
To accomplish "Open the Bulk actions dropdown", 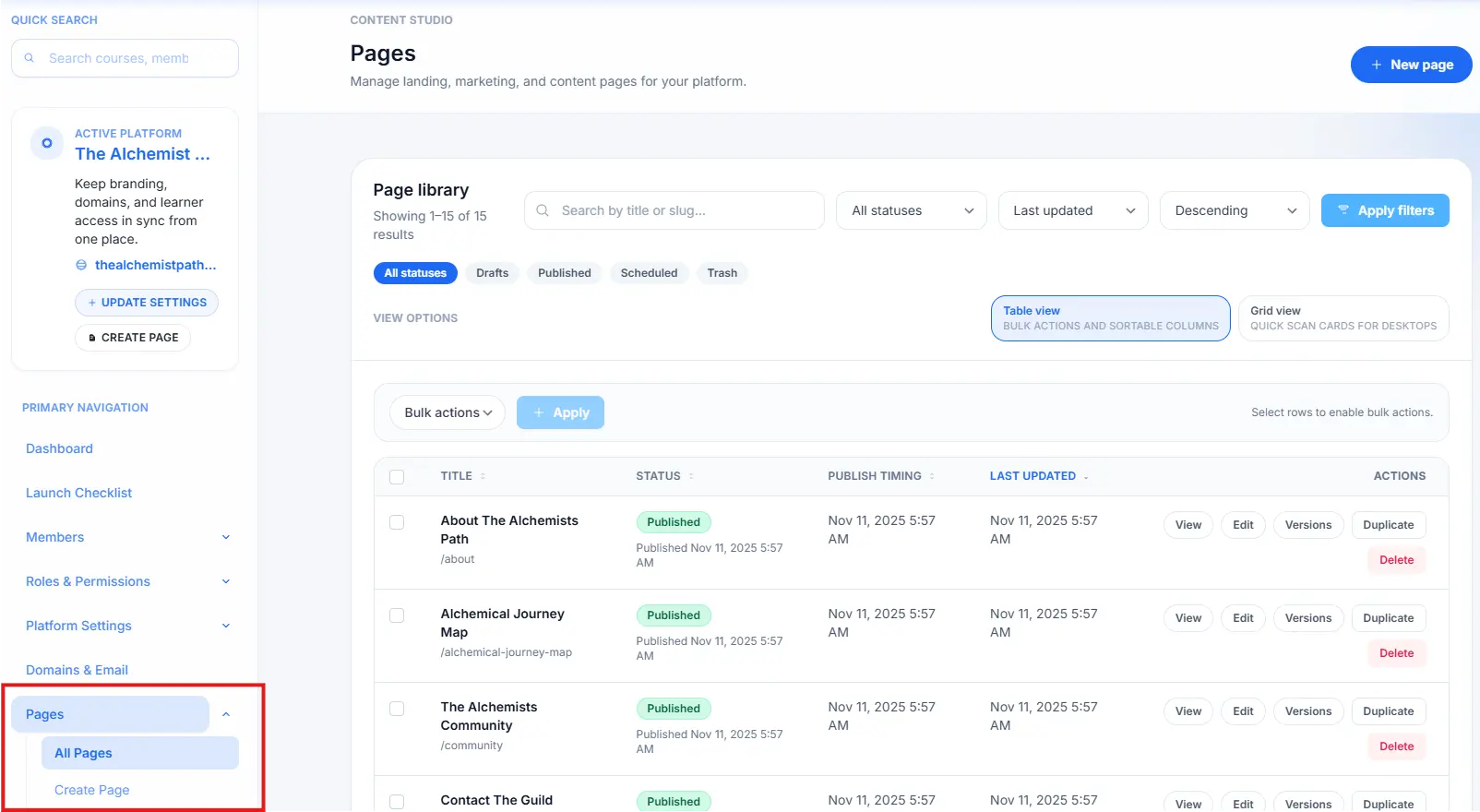I will click(448, 412).
